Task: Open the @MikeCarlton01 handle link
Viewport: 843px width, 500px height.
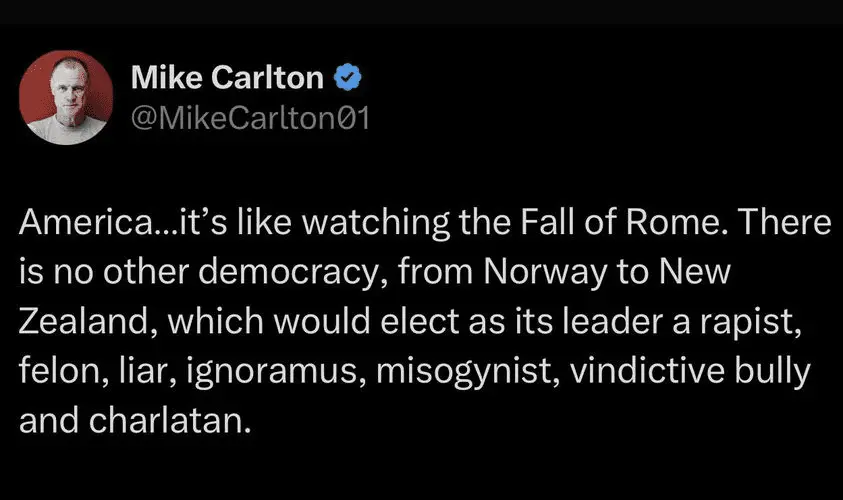Action: tap(250, 120)
